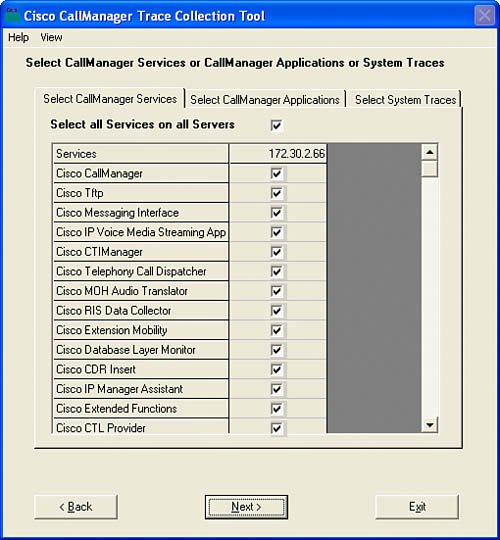Select the 172.30.2.66 server column header

click(x=278, y=154)
